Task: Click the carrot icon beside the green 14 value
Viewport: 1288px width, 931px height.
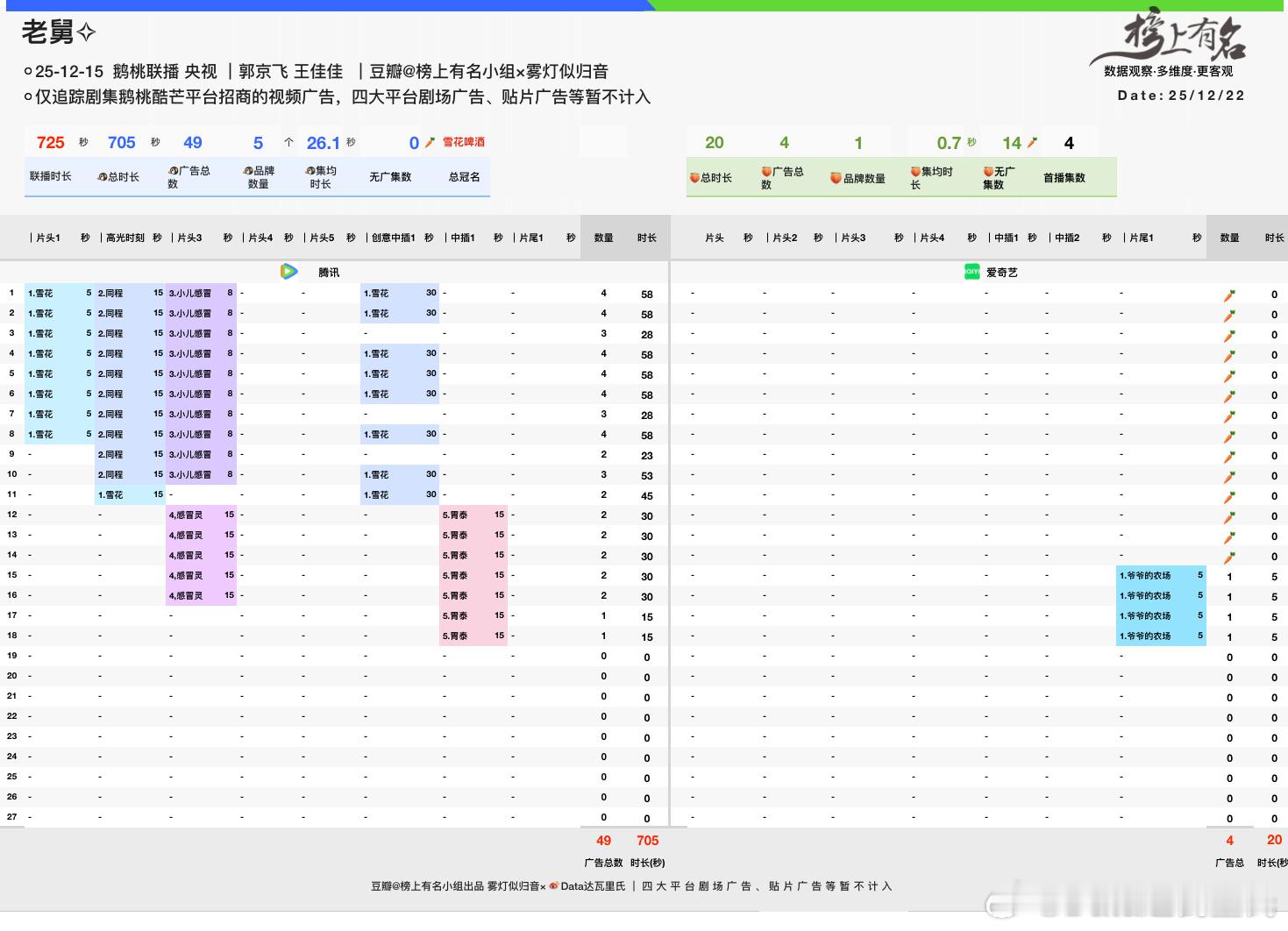Action: tap(1033, 143)
